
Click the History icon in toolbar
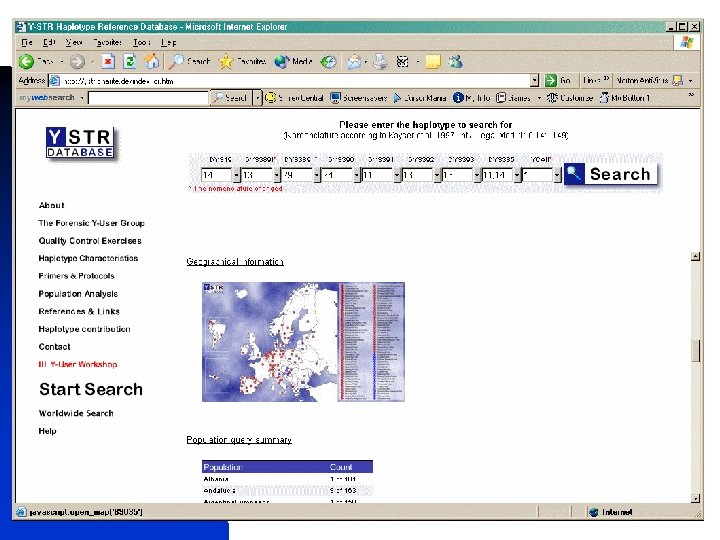pos(328,61)
